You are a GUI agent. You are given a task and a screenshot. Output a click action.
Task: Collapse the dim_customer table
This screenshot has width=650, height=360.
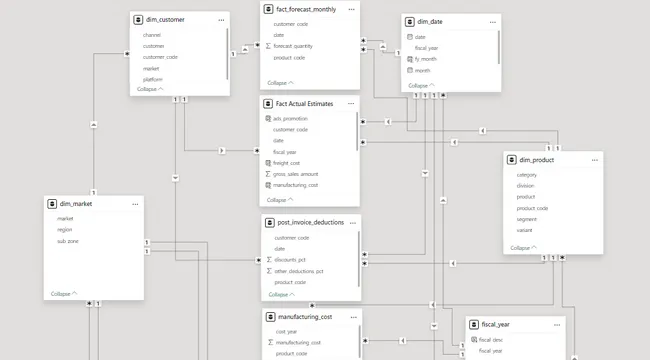150,89
